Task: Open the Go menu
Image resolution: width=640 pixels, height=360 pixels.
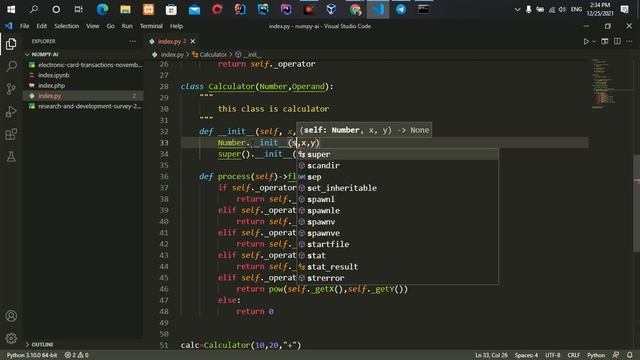Action: pos(111,26)
